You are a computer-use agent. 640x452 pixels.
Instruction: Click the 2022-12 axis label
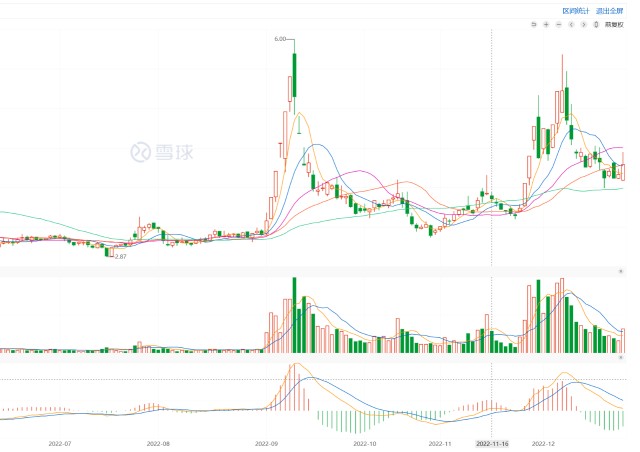[544, 444]
